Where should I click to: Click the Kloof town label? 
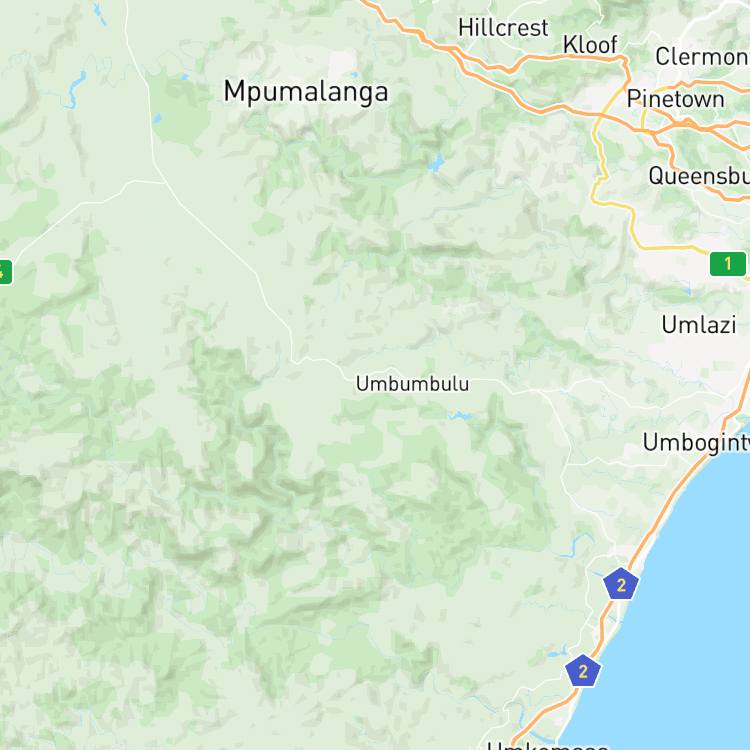590,45
